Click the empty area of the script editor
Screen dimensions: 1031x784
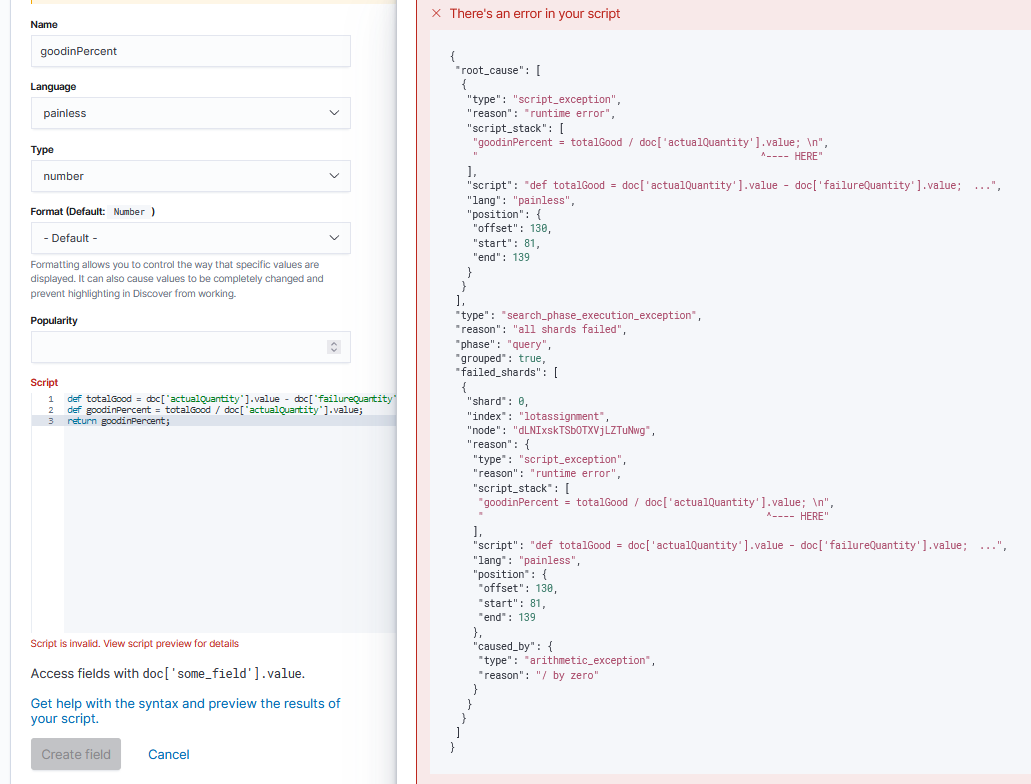pos(229,530)
